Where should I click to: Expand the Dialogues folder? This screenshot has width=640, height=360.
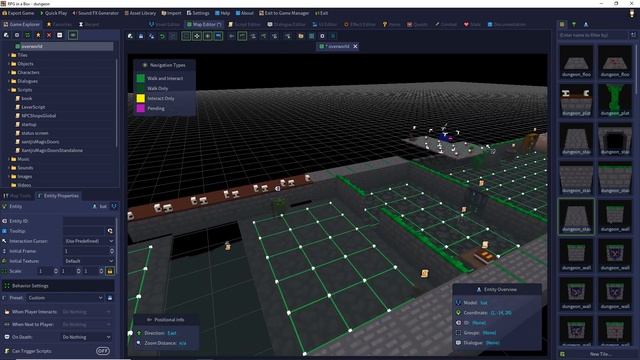[x=9, y=81]
